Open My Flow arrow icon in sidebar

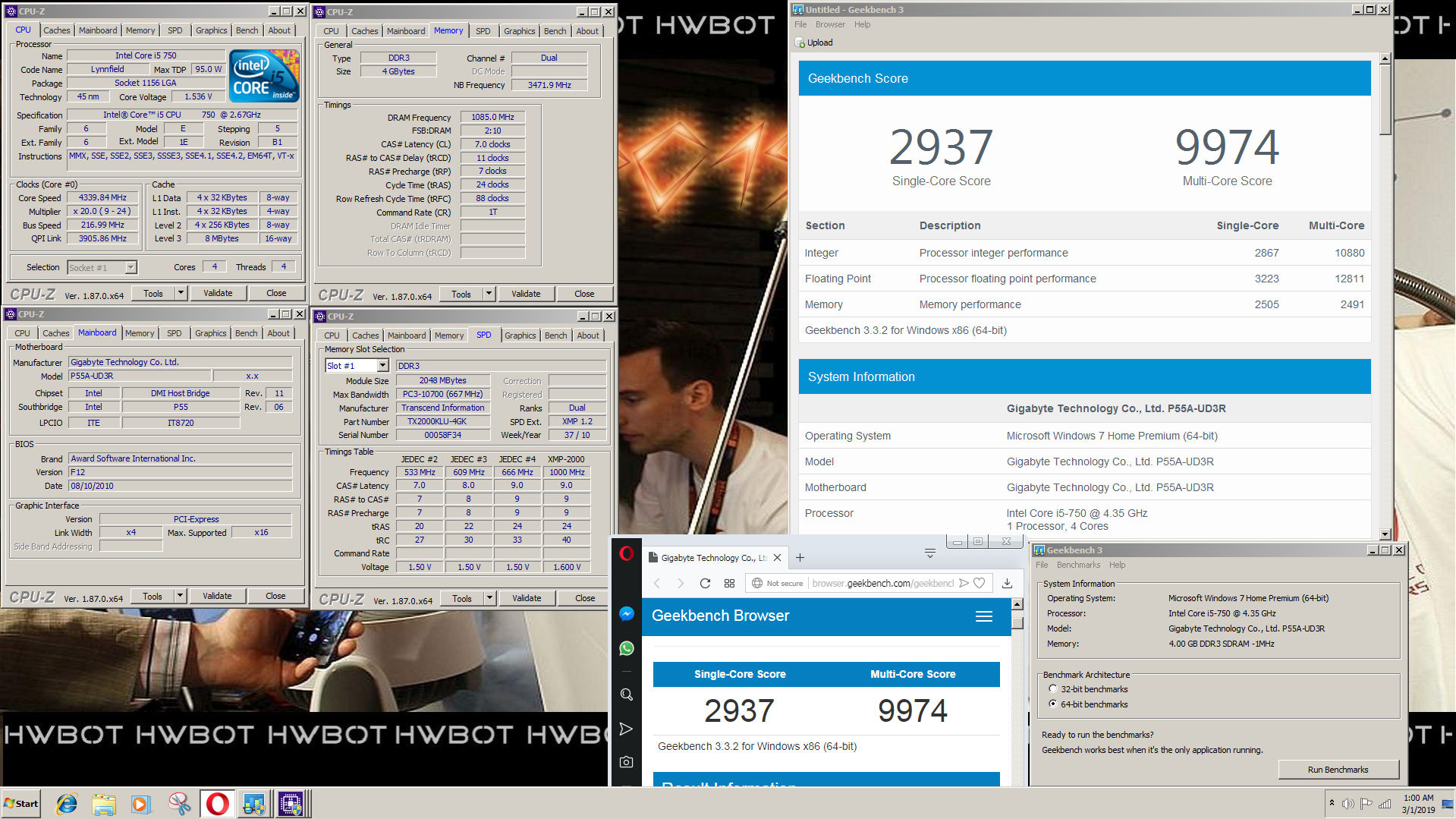[626, 729]
